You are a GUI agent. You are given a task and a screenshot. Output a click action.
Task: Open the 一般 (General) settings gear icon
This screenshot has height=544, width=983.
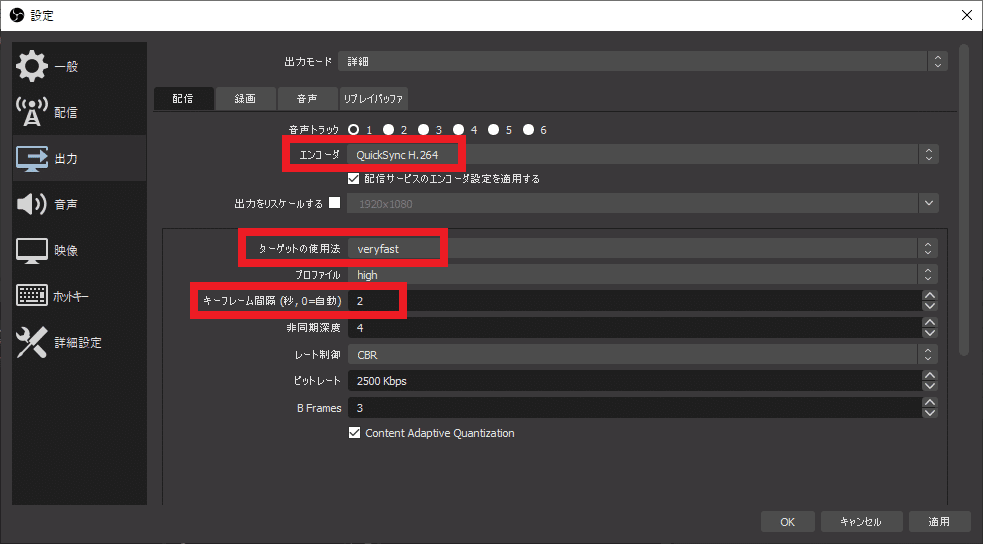point(31,66)
